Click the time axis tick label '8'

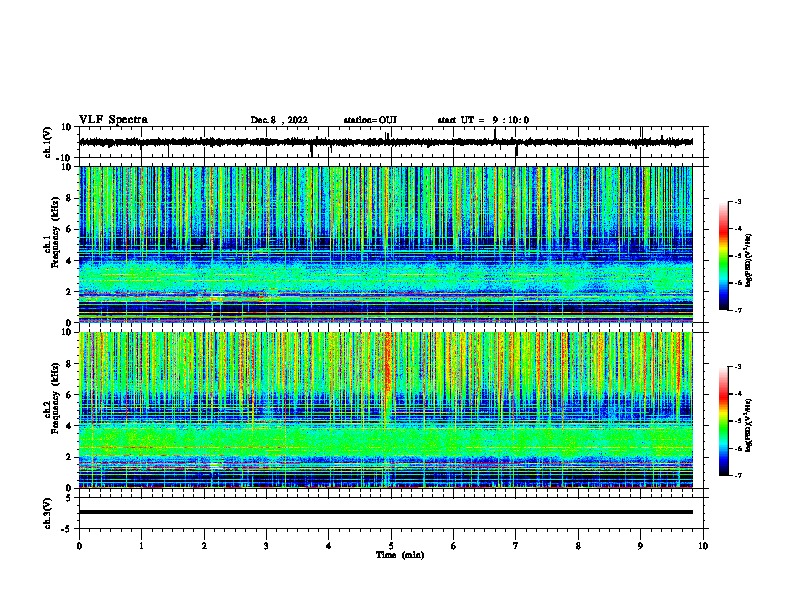click(578, 546)
